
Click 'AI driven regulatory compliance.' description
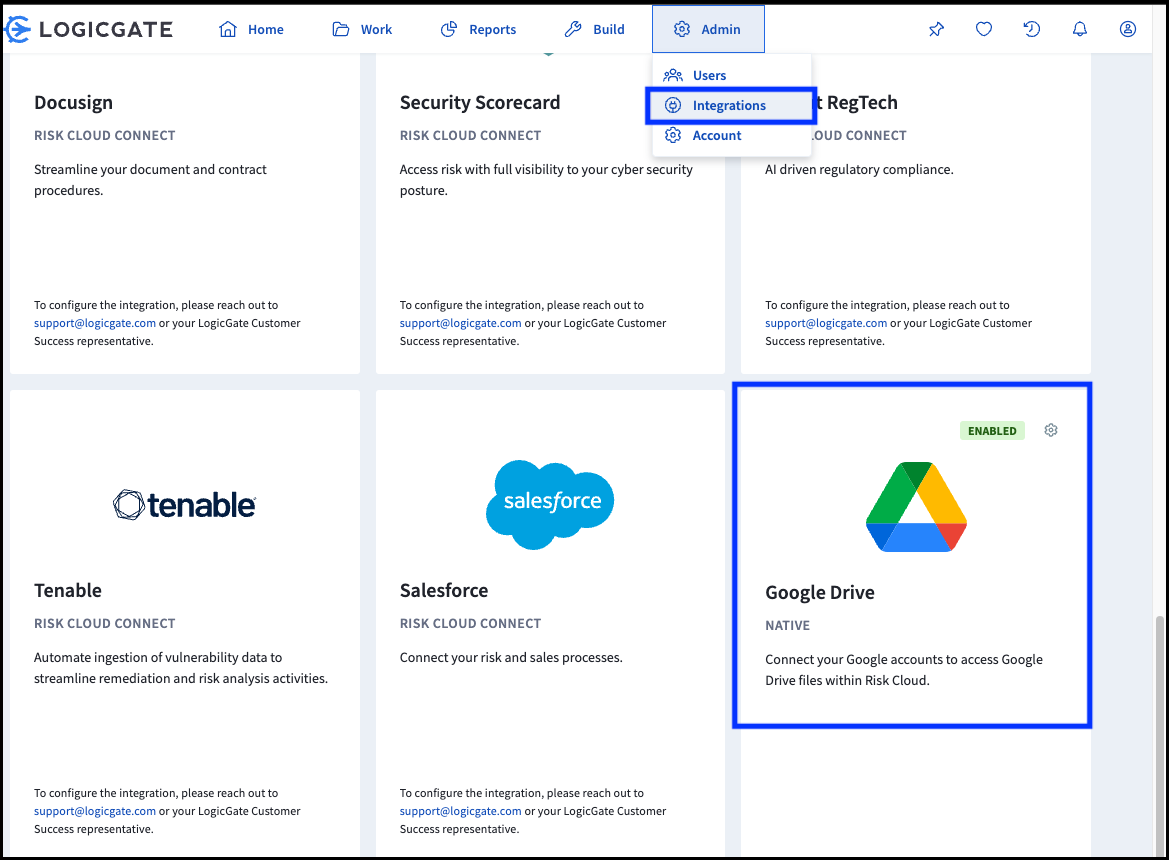point(860,169)
